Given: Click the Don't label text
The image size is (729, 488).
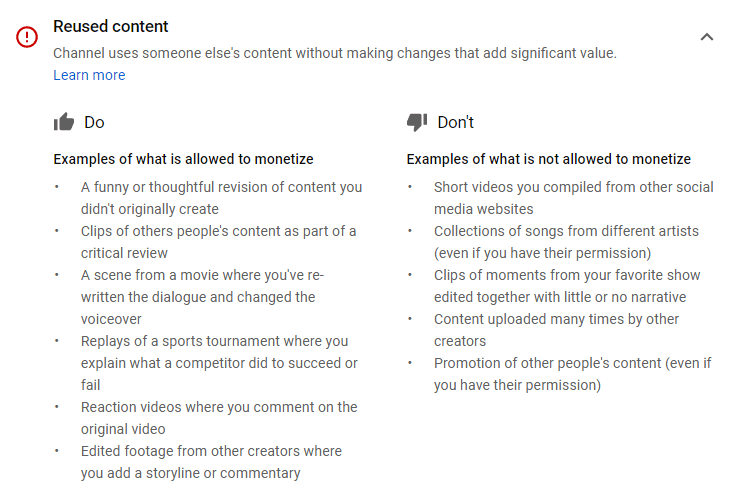Looking at the screenshot, I should point(456,122).
